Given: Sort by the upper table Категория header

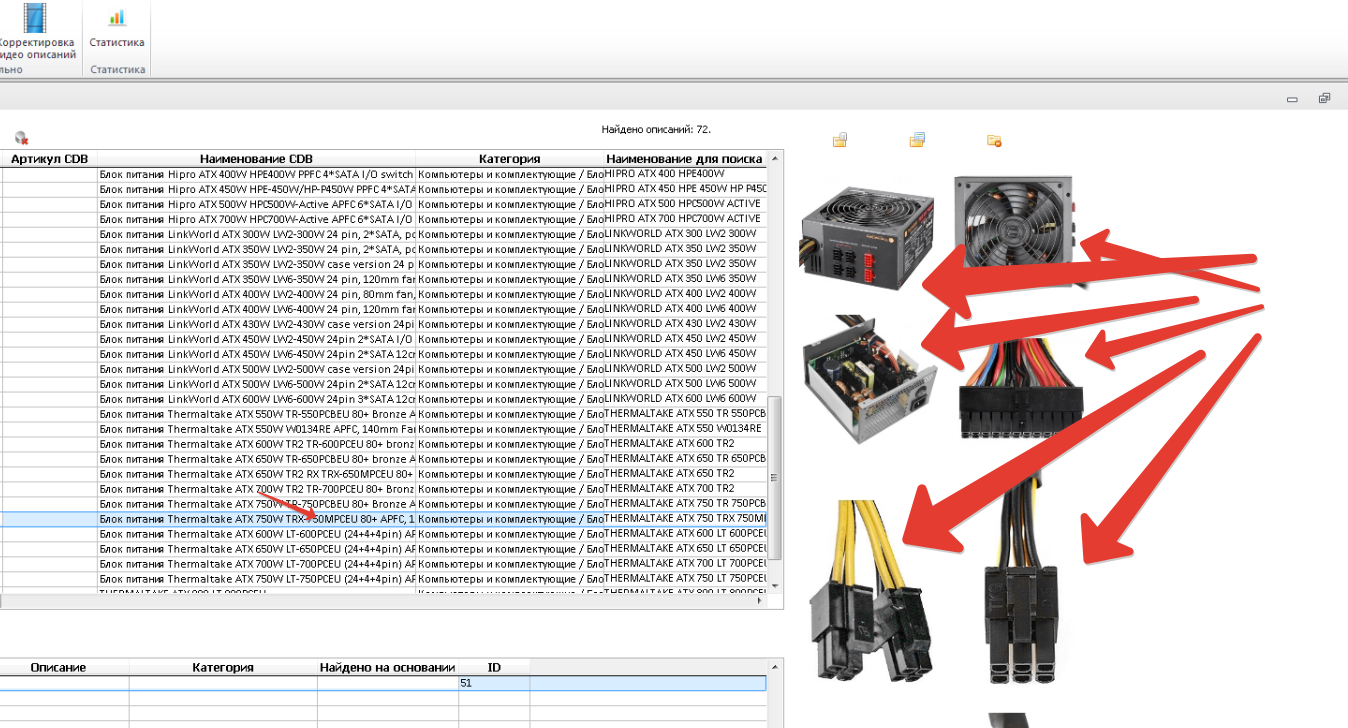Looking at the screenshot, I should coord(509,159).
